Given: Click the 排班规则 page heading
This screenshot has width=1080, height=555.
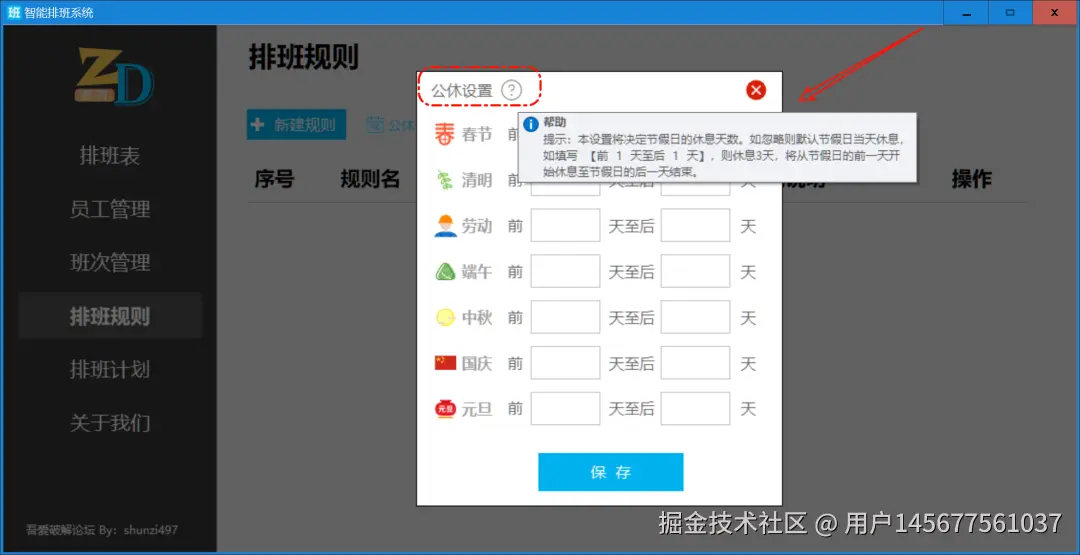Looking at the screenshot, I should pos(304,57).
